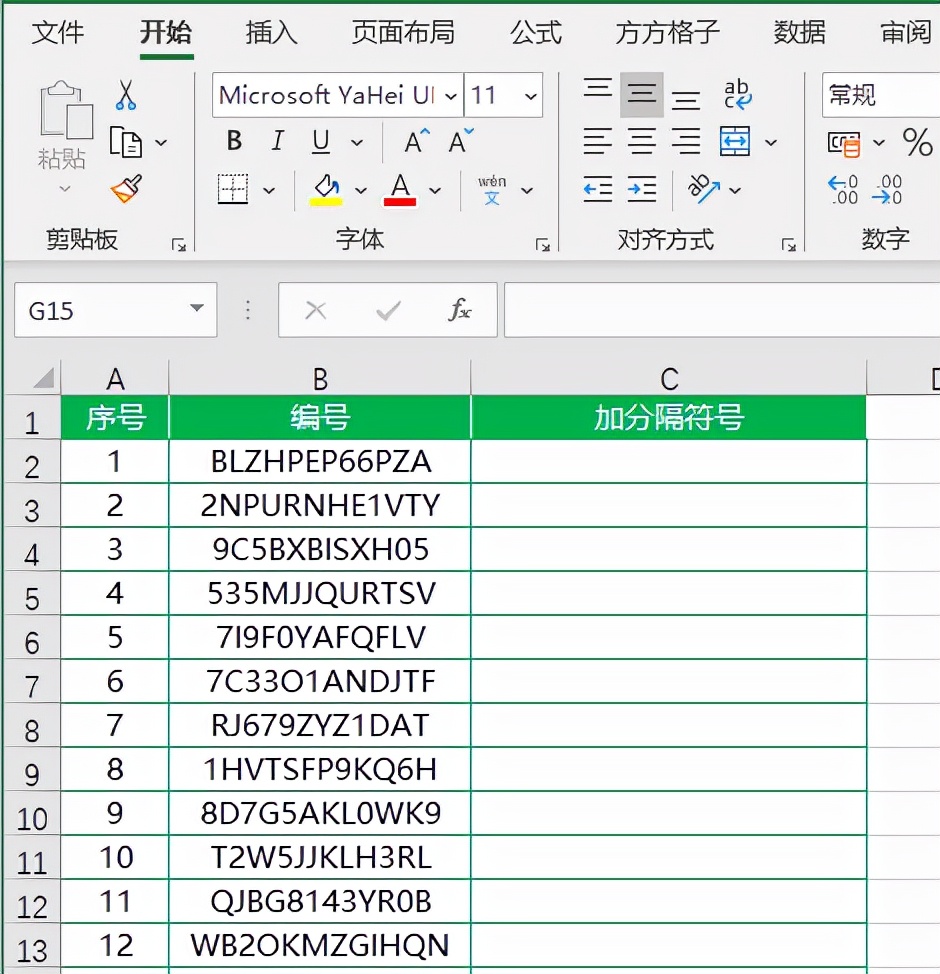Apply cell borders icon
The image size is (940, 974).
point(233,189)
